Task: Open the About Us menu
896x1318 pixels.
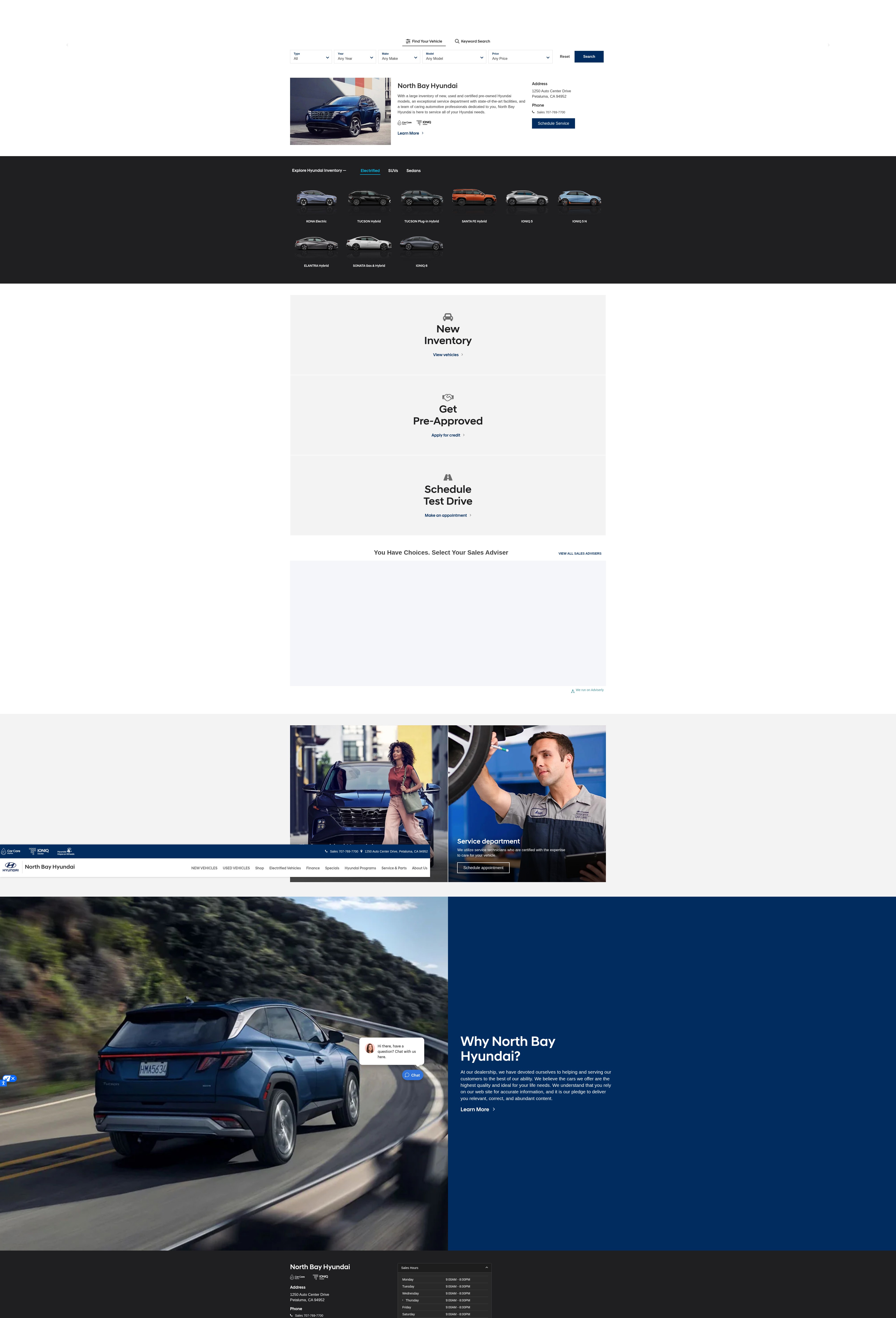Action: (x=420, y=868)
